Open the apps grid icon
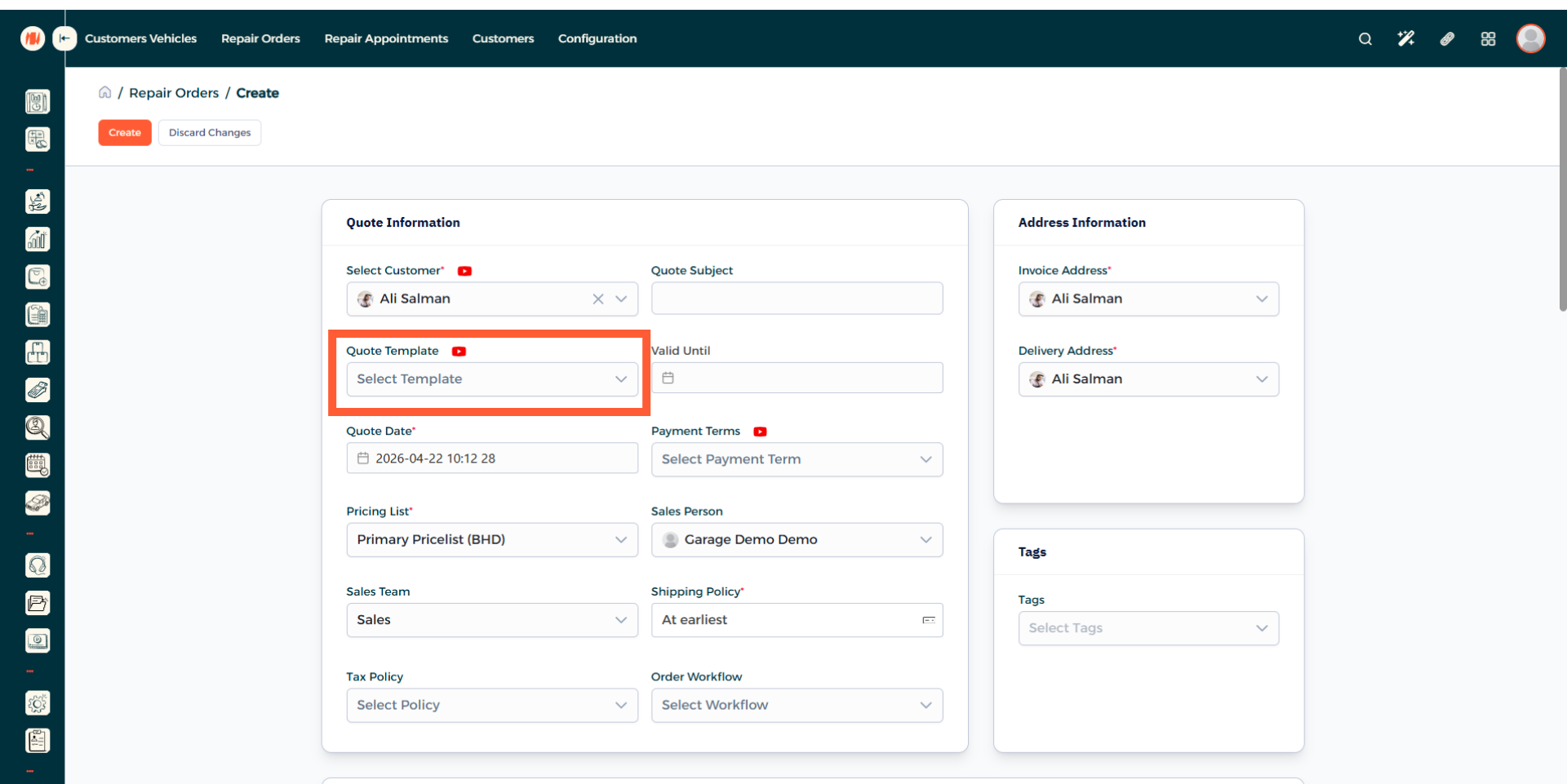 pos(1488,38)
